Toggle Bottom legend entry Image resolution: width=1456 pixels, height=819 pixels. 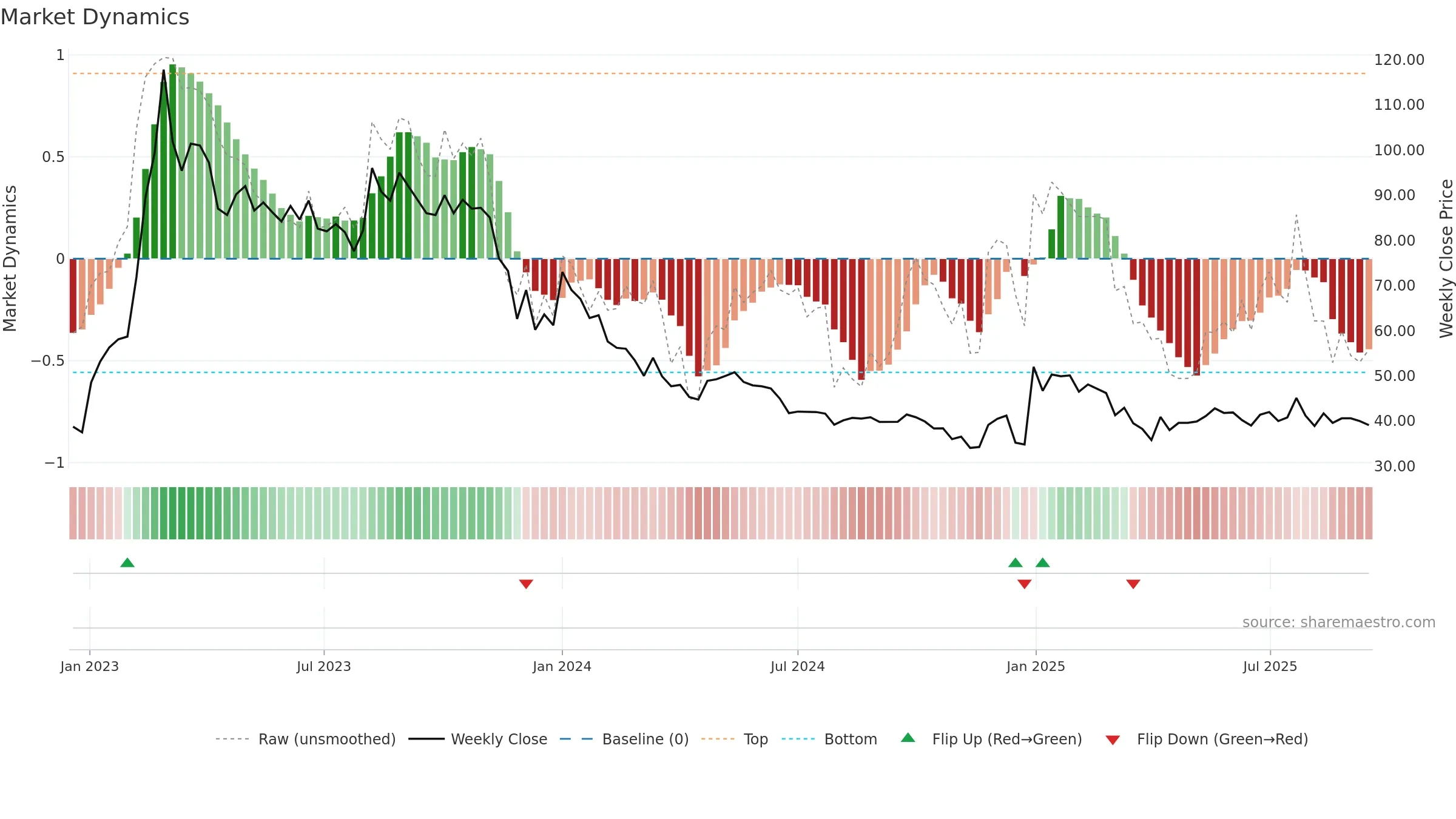(x=829, y=739)
